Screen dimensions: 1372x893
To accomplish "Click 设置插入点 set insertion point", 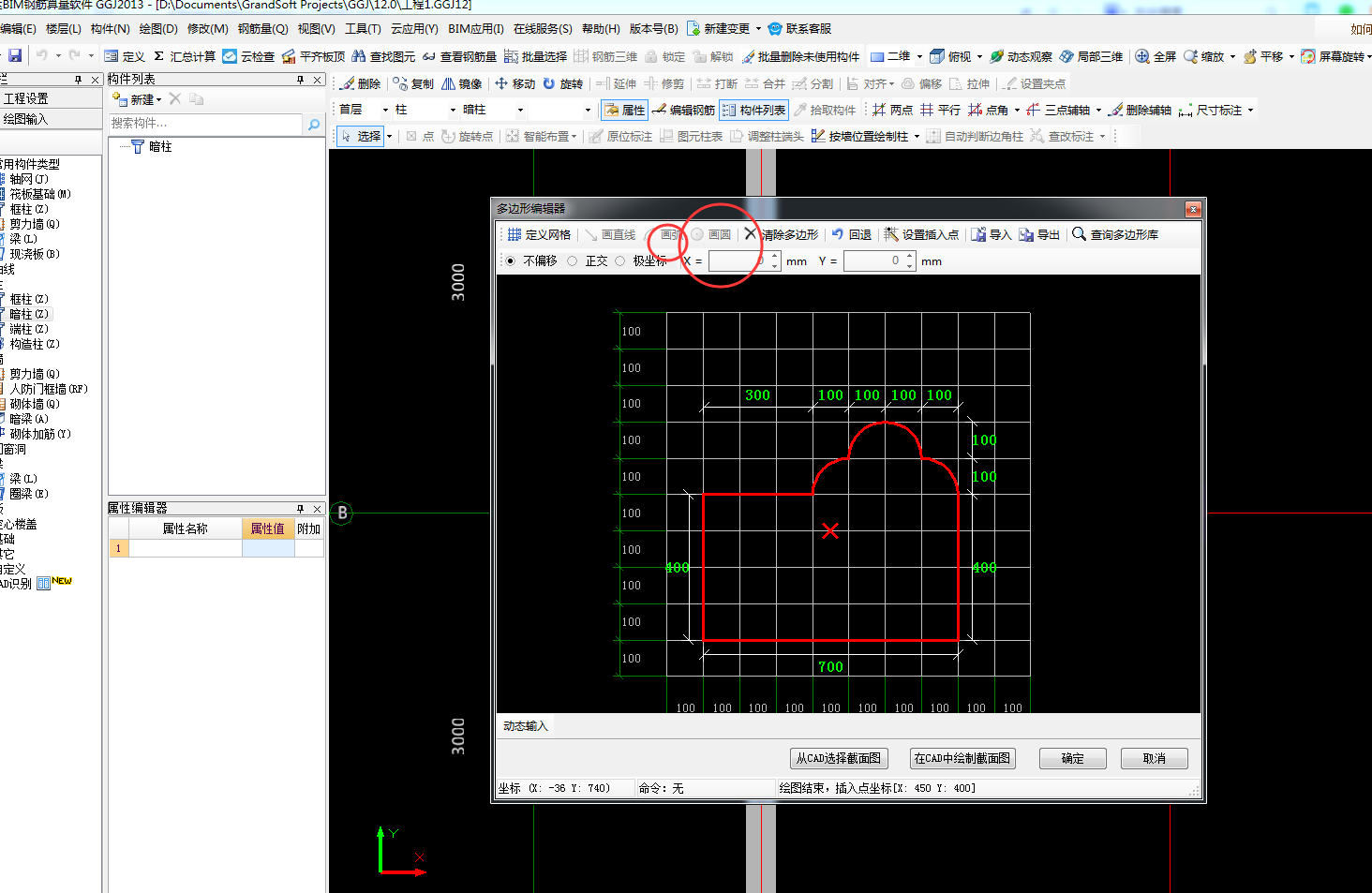I will pos(921,234).
